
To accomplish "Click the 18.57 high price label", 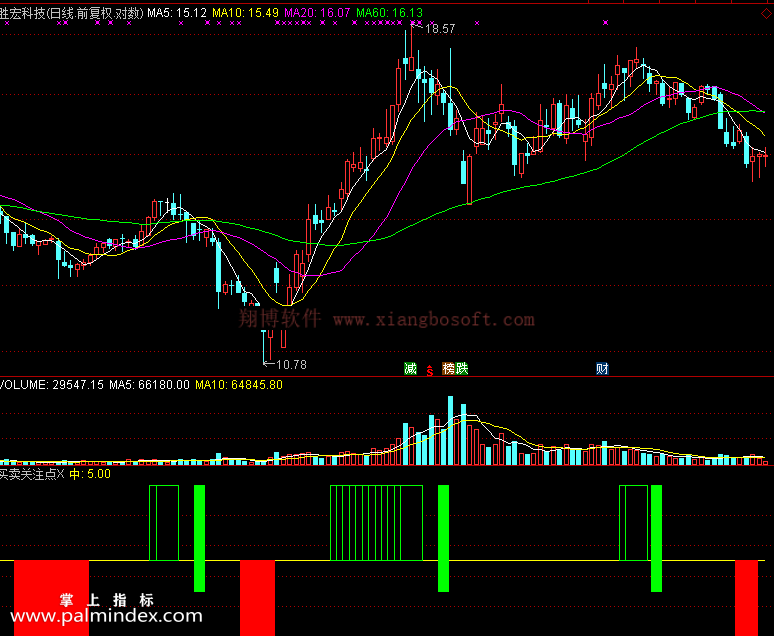I will click(x=440, y=29).
